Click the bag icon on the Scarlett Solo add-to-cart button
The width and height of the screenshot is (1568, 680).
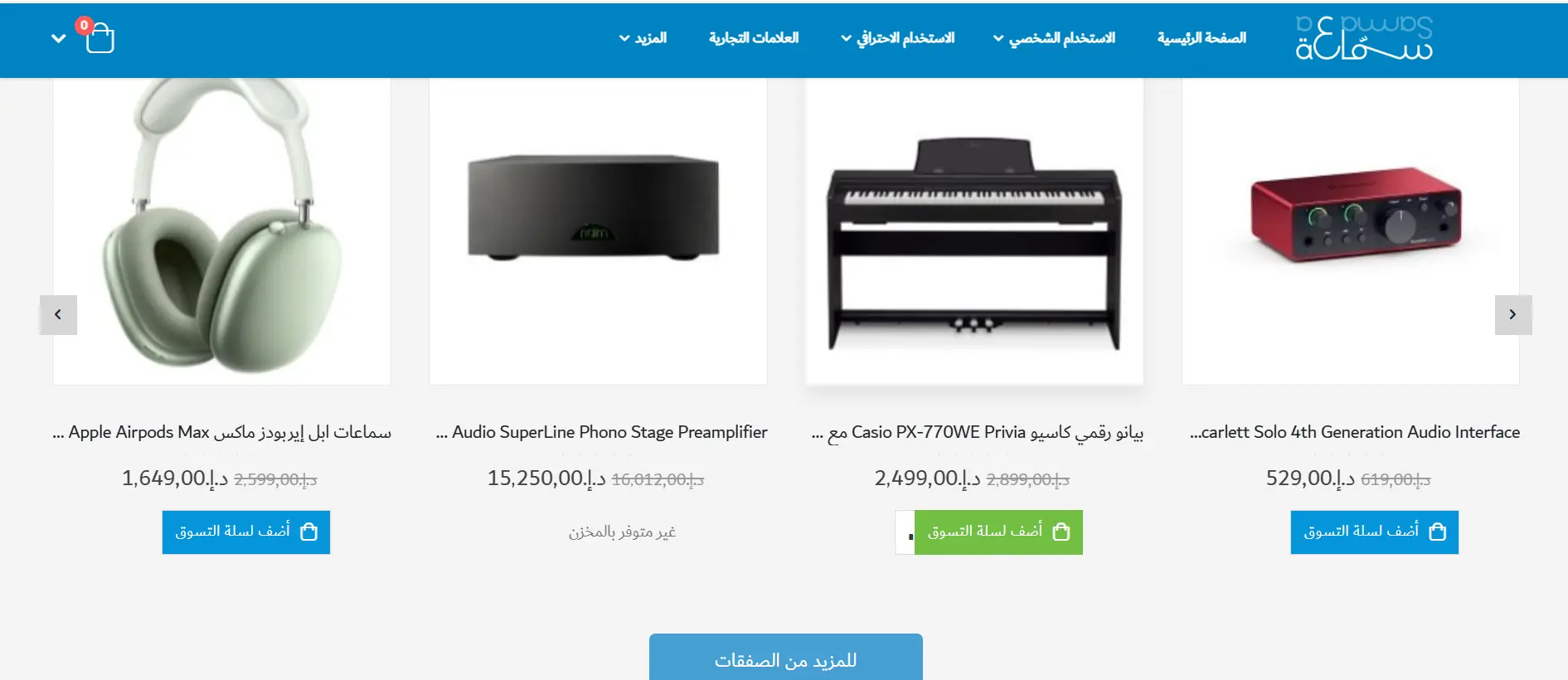(1438, 532)
